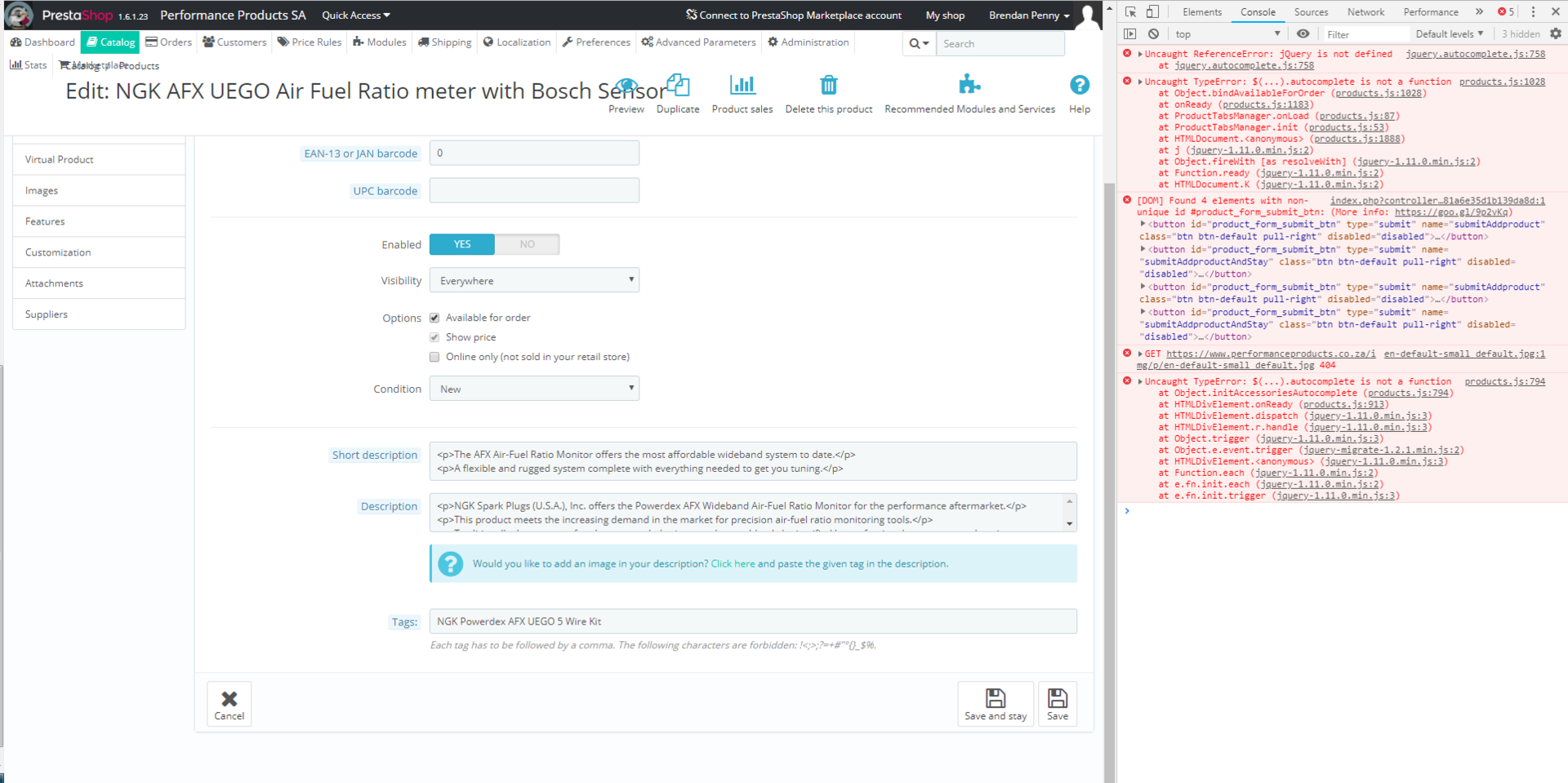Viewport: 1568px width, 783px height.
Task: Open the Stats menu
Action: coord(29,65)
